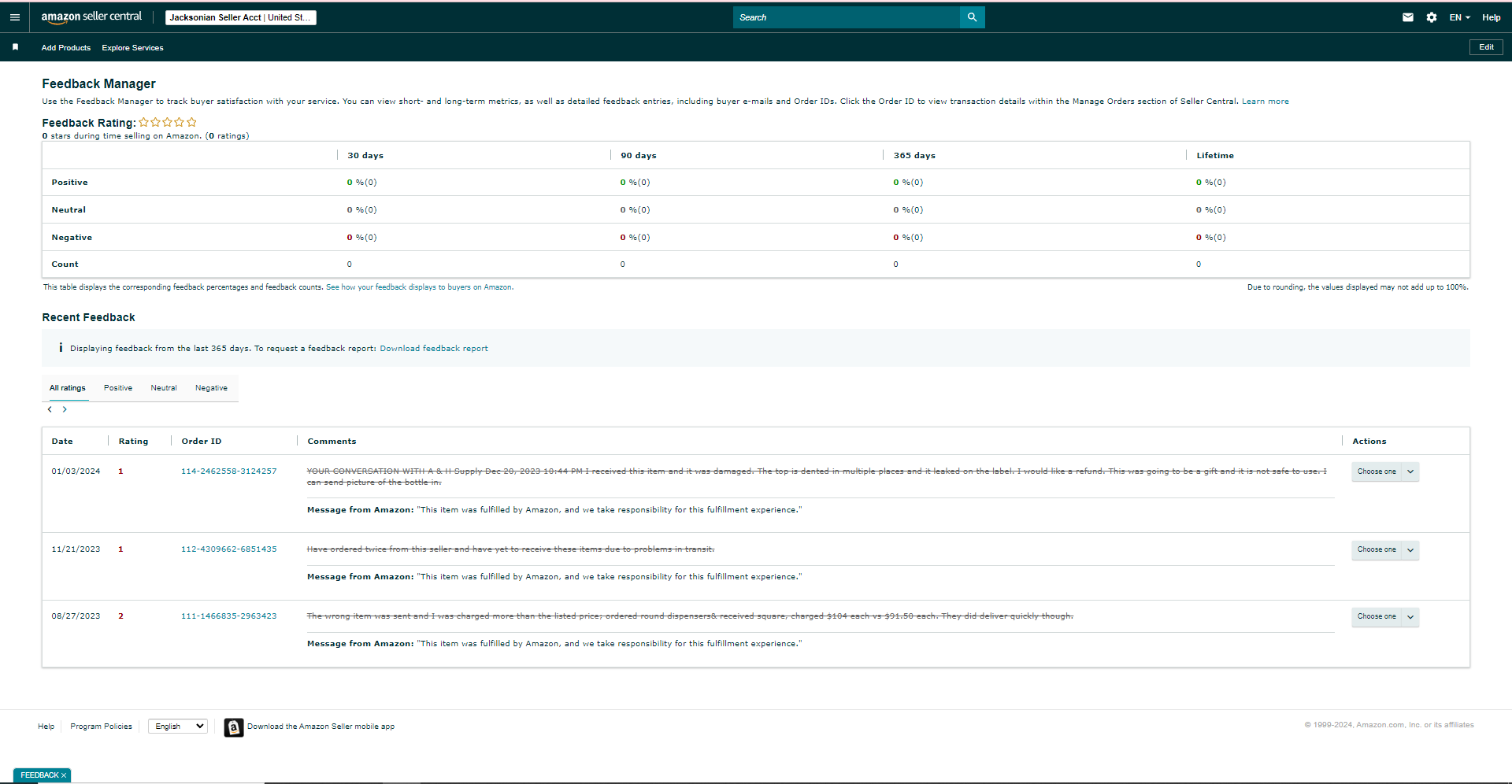Click the Learn more link

tap(1266, 102)
